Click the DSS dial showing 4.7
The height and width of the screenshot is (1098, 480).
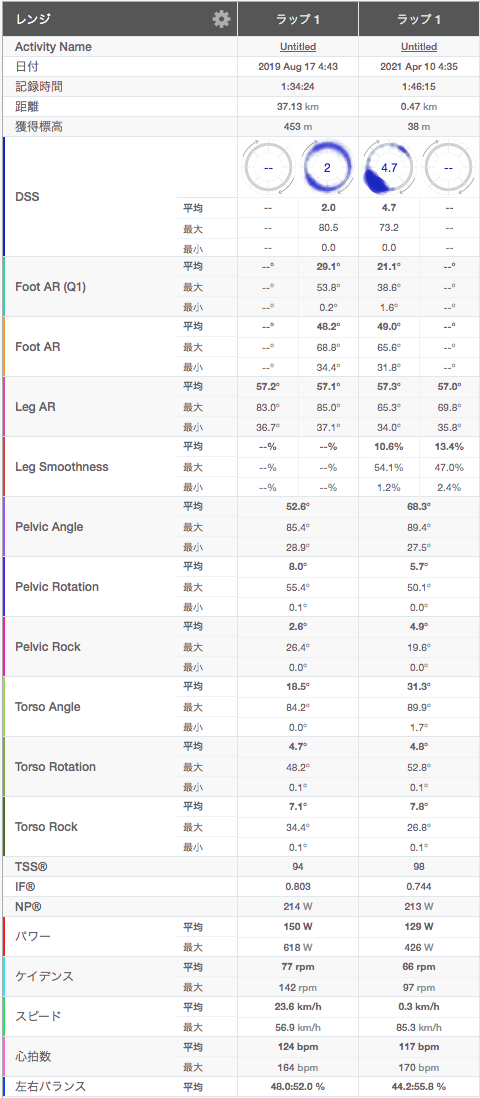(388, 169)
